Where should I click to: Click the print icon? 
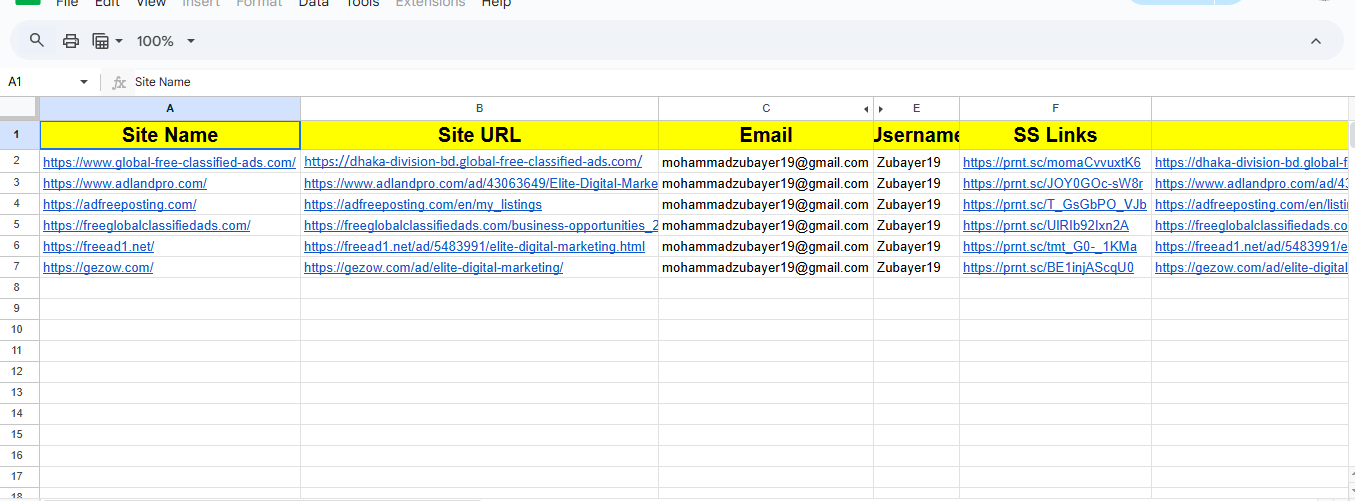pyautogui.click(x=70, y=41)
